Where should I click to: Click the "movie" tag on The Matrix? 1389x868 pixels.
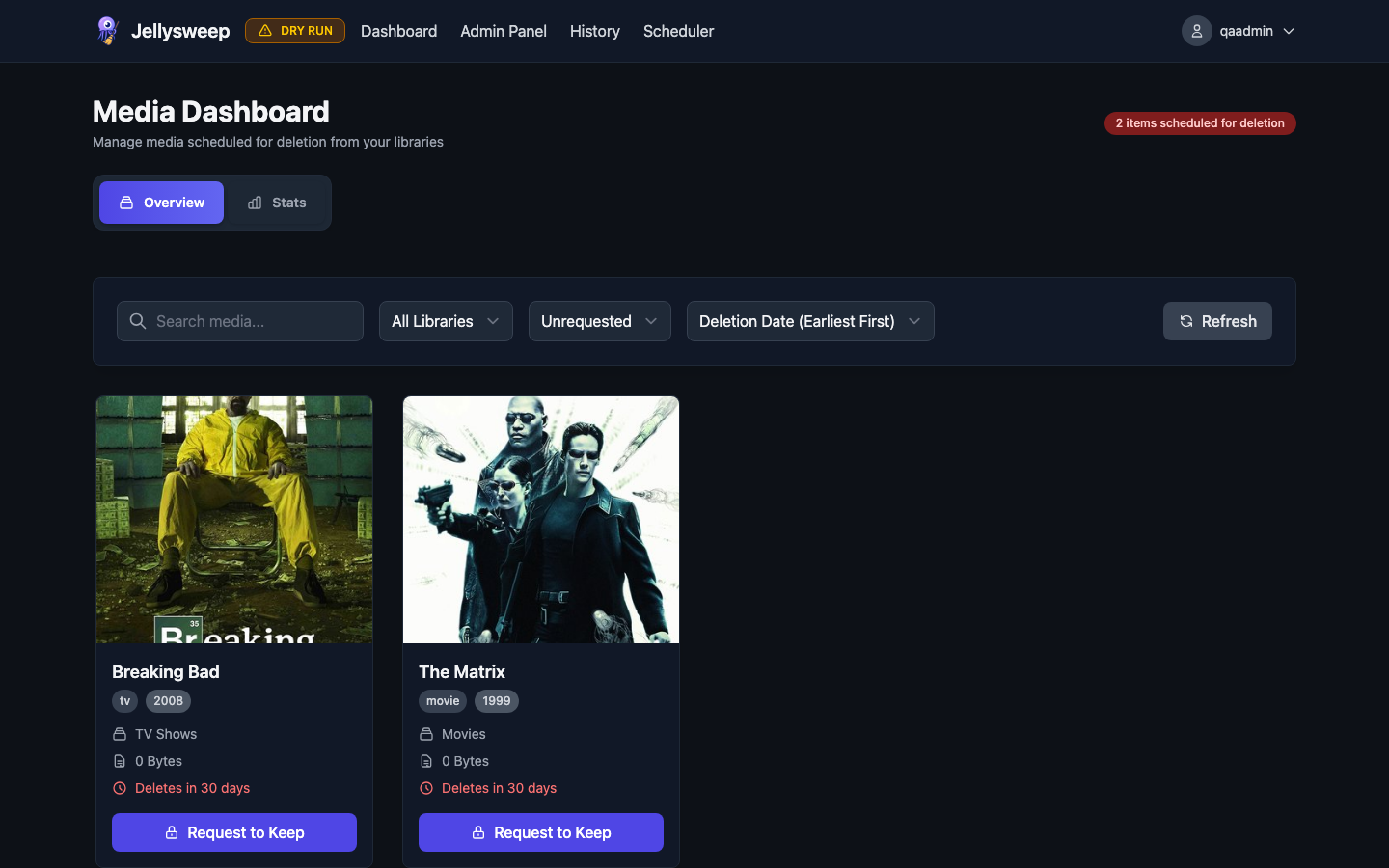pyautogui.click(x=443, y=701)
